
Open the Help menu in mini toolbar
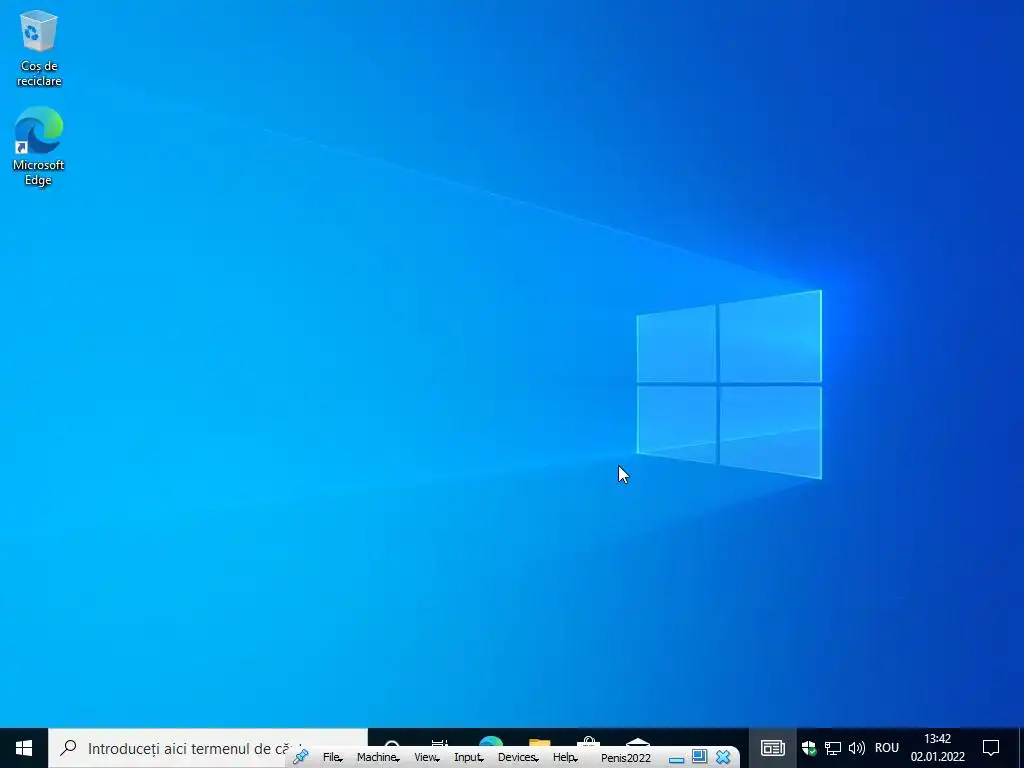click(565, 758)
